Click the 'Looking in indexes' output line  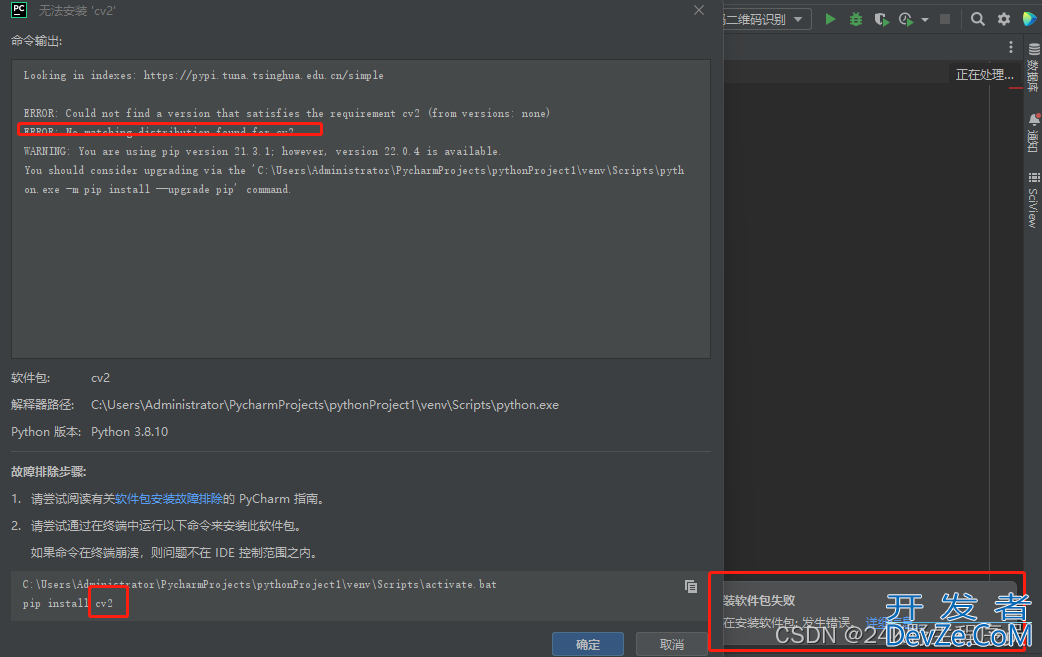(203, 75)
